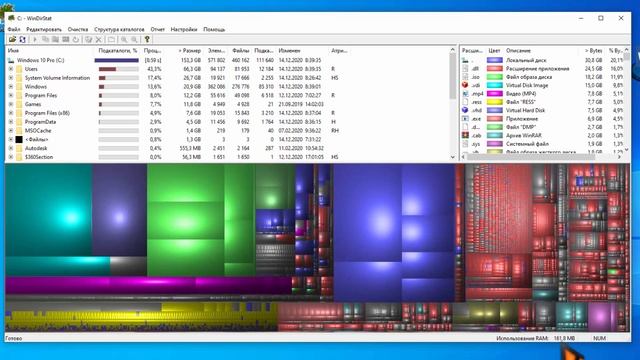Click the Help question mark icon
The width and height of the screenshot is (640, 360).
tap(147, 40)
